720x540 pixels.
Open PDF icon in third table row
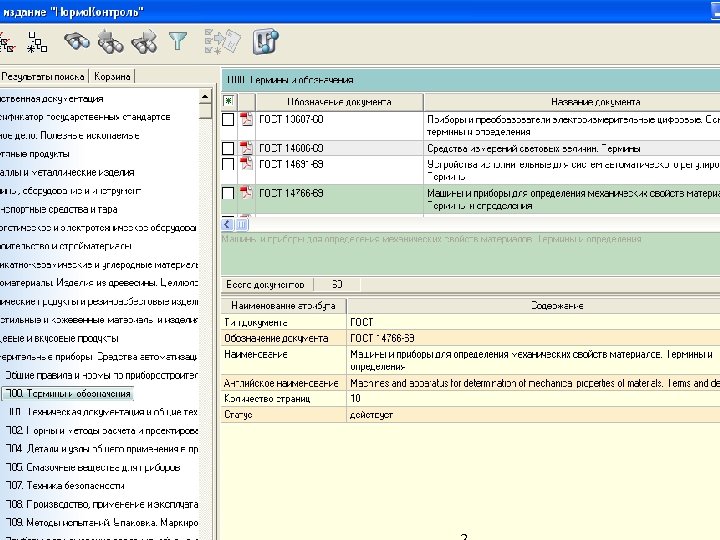(246, 164)
